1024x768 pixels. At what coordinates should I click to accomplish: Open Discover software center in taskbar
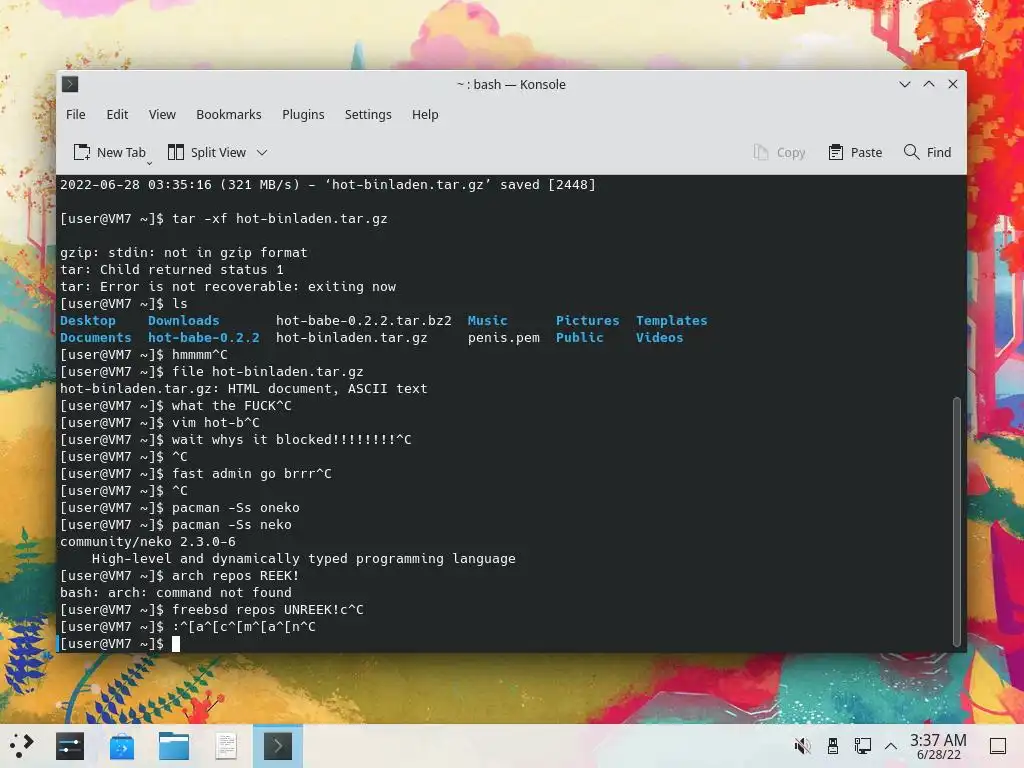pos(121,746)
